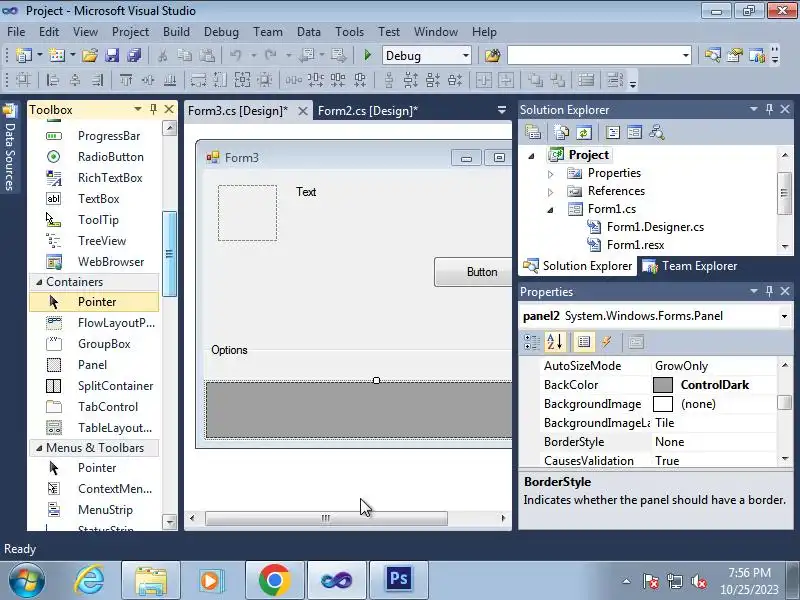This screenshot has height=600, width=800.
Task: Expand the References node in Solution Explorer
Action: point(551,192)
